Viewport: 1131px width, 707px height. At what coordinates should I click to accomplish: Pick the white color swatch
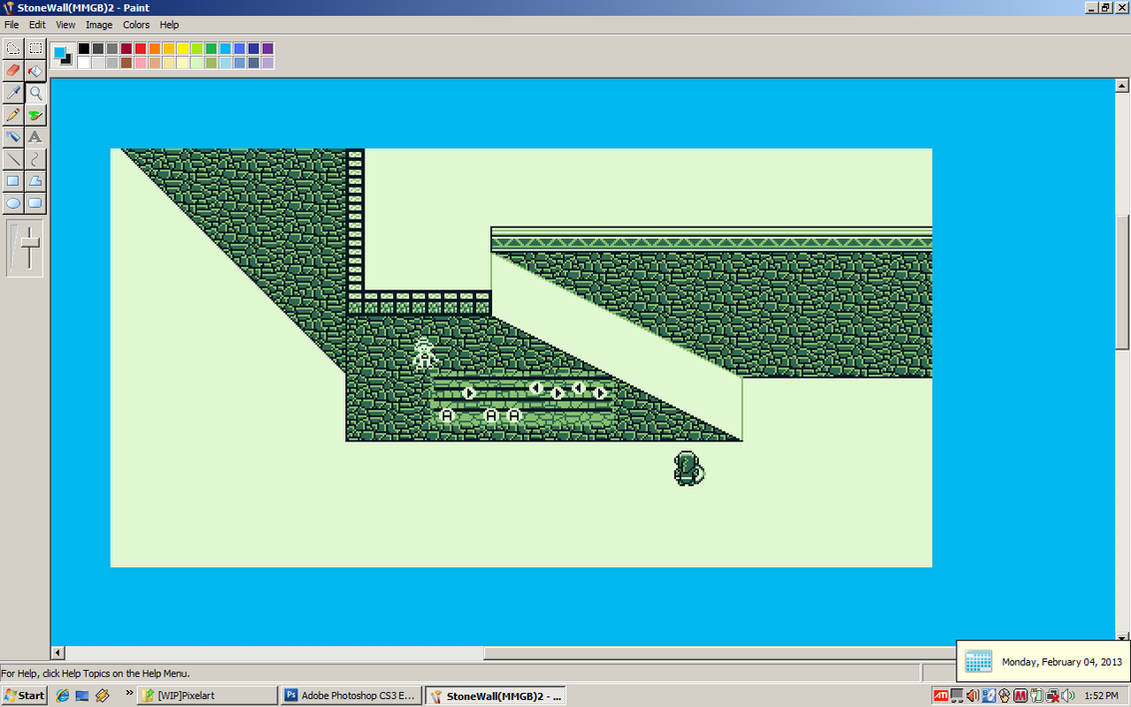[x=84, y=63]
